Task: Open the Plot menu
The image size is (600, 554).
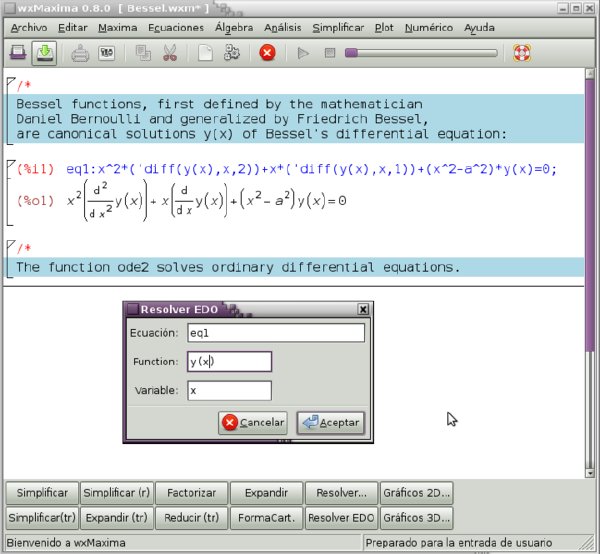Action: coord(384,28)
